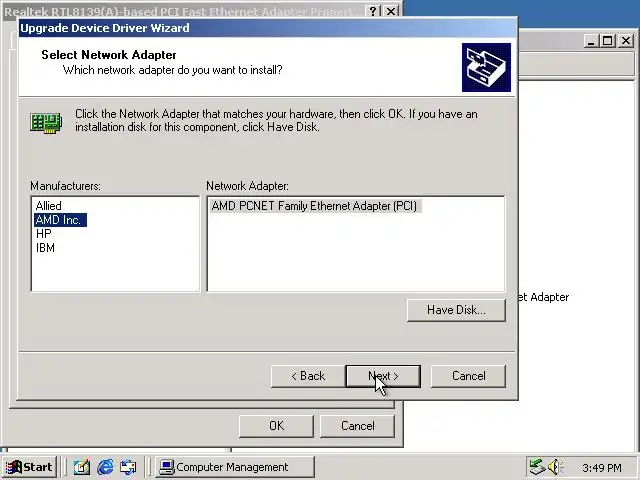Cancel the Realtek adapter properties dialog

coord(357,426)
